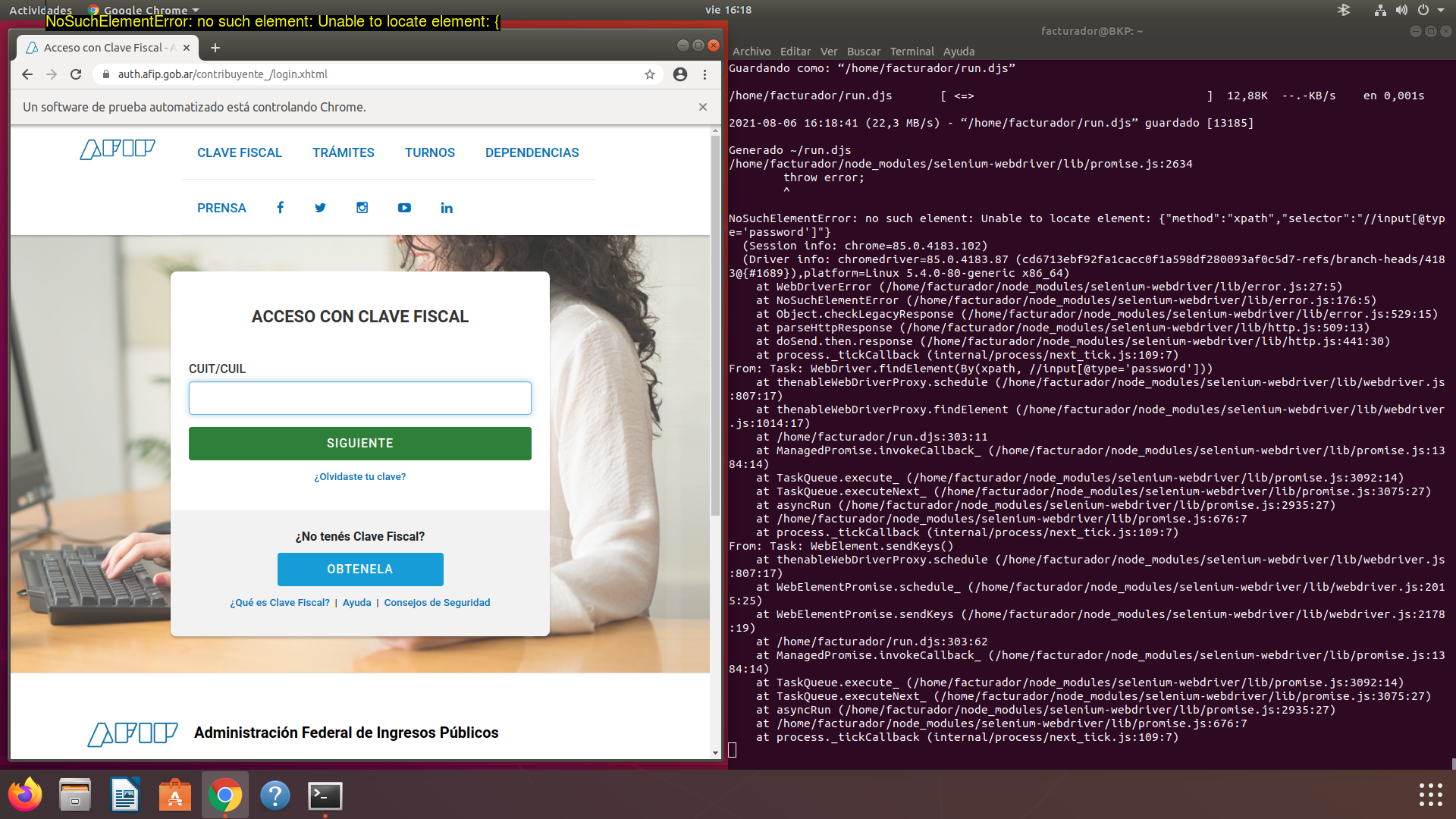This screenshot has height=819, width=1456.
Task: Launch Firefox from the dock
Action: point(26,795)
